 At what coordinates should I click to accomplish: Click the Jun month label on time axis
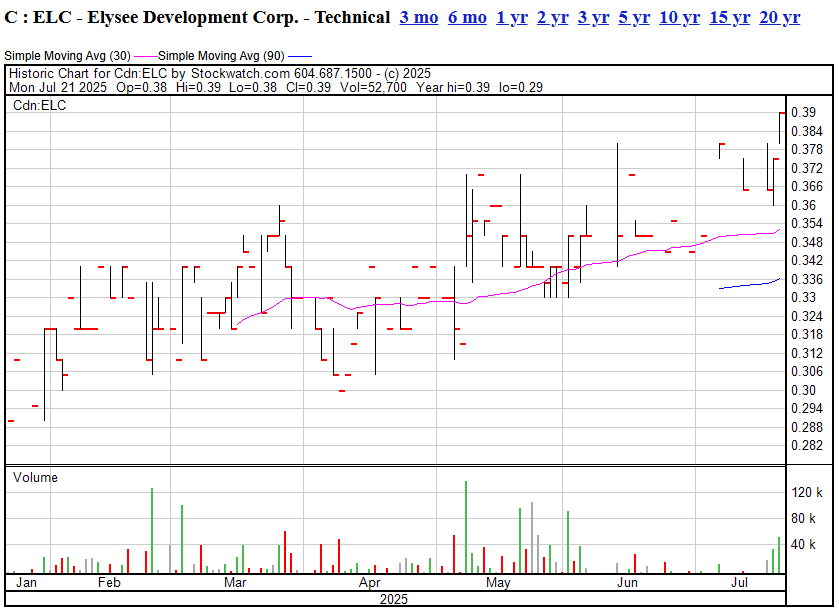pyautogui.click(x=627, y=582)
